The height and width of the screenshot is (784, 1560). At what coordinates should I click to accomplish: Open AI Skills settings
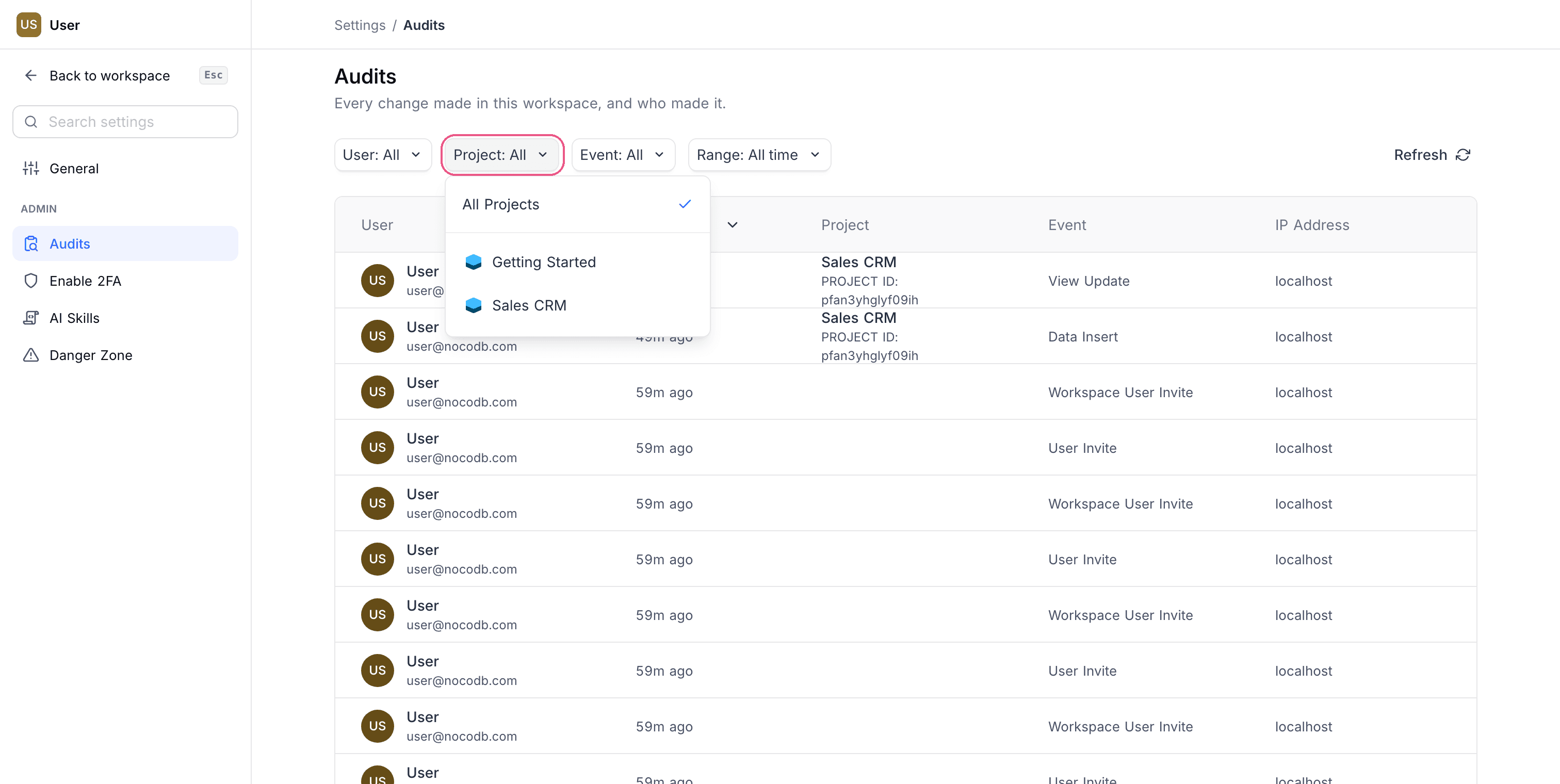[125, 318]
